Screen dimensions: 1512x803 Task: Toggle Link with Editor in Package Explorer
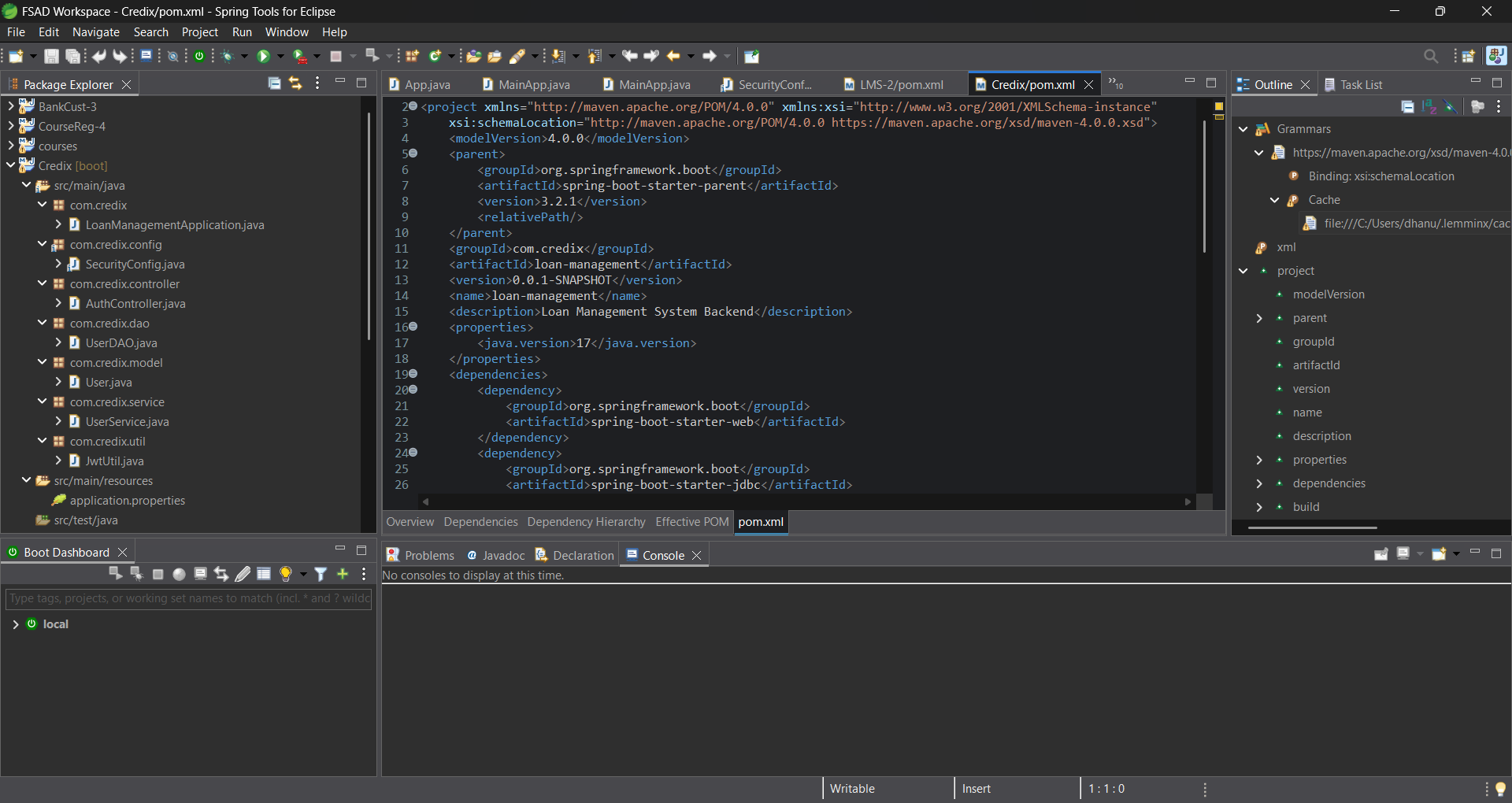click(x=295, y=83)
